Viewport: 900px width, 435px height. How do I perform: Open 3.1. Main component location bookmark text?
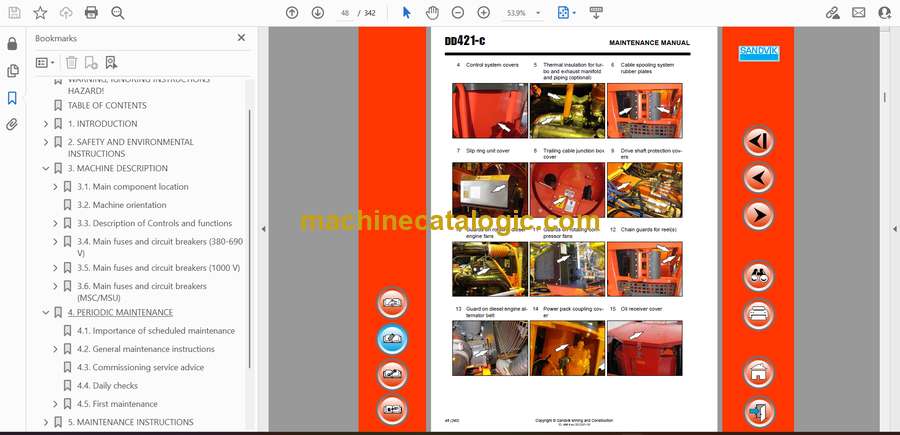[133, 187]
